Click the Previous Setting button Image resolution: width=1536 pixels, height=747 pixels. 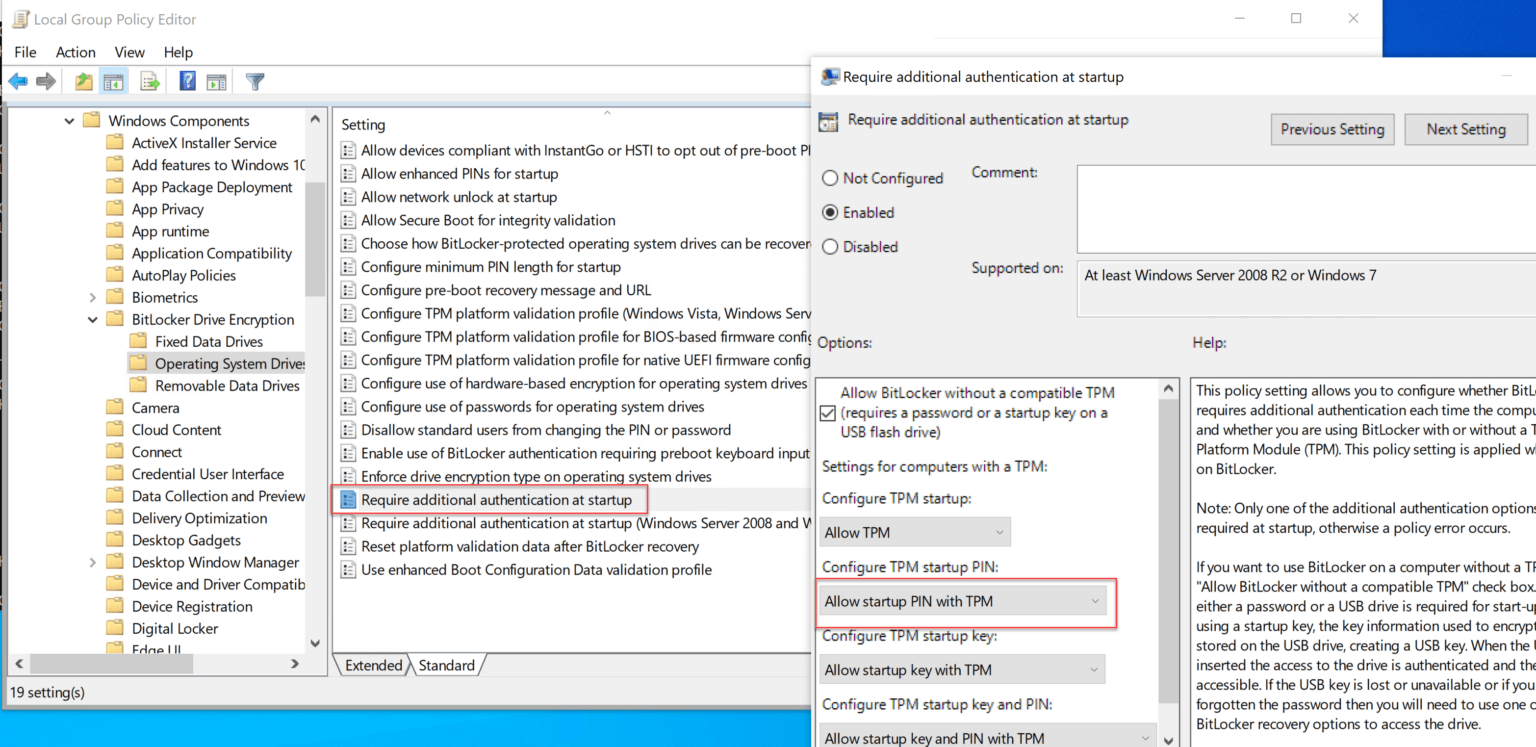[1332, 129]
